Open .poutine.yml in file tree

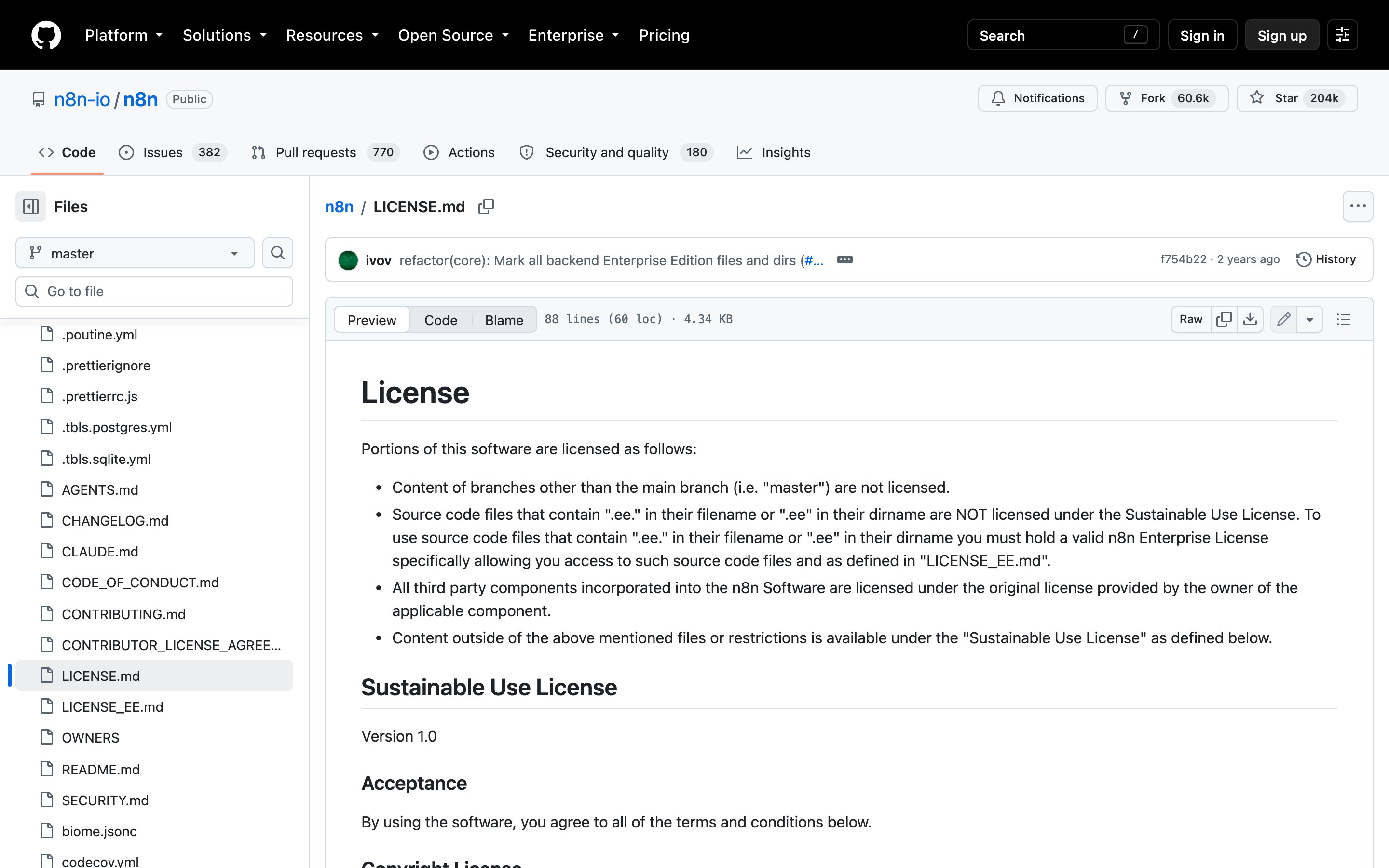click(154, 335)
